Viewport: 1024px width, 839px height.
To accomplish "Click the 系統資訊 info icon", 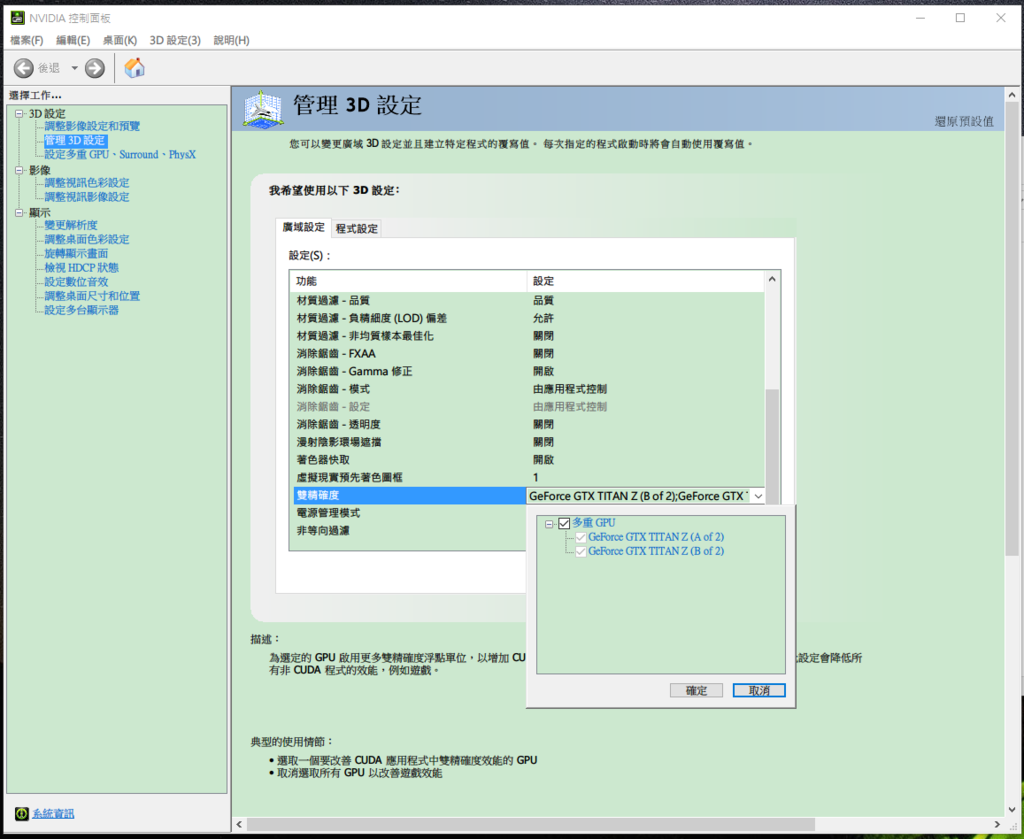I will pyautogui.click(x=22, y=813).
